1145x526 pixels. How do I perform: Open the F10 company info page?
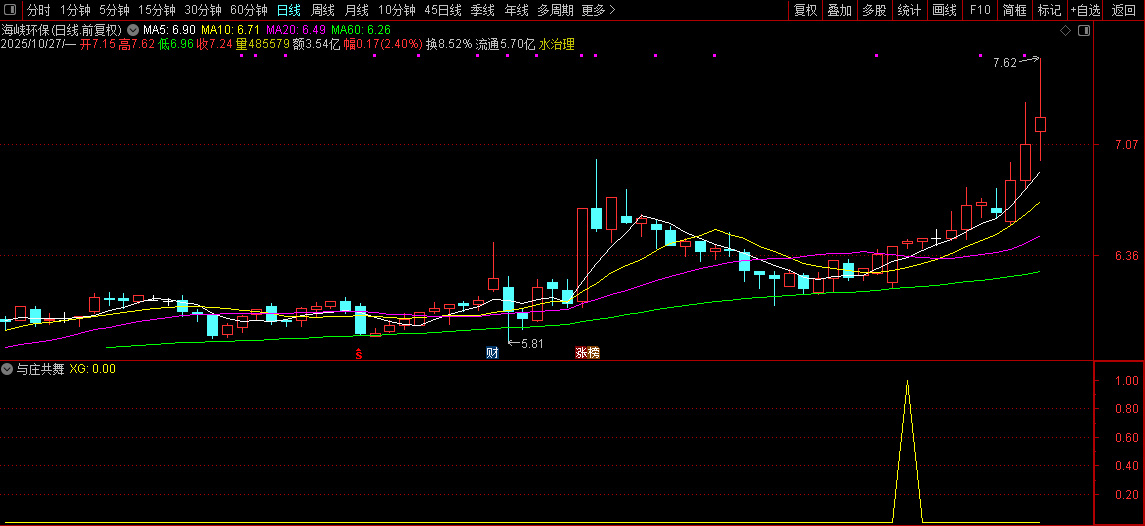(980, 10)
